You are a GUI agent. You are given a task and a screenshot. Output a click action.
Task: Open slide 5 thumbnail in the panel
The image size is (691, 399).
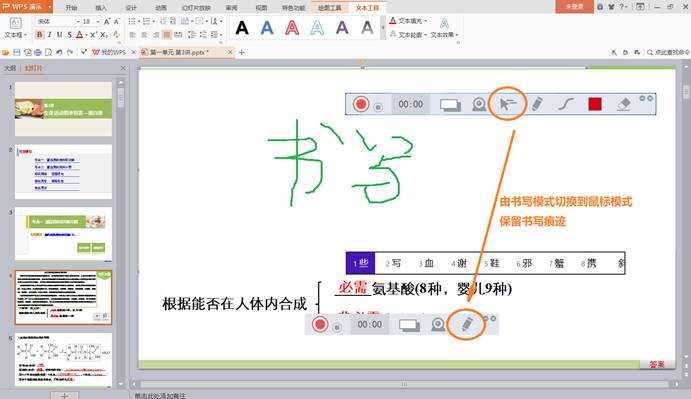coord(63,360)
